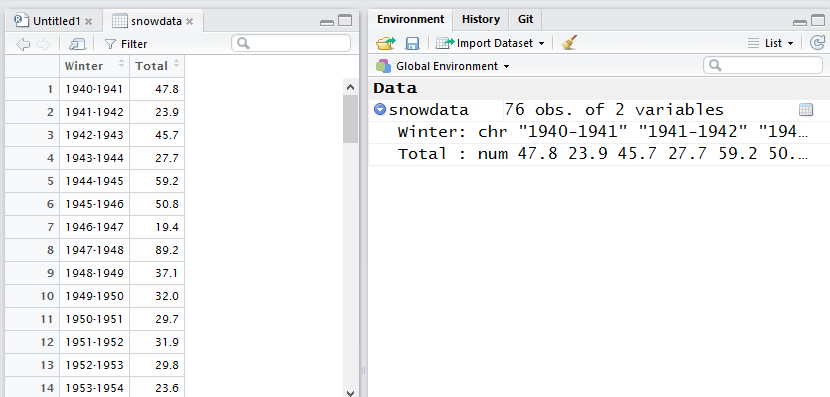Select the 1947-1948 Winter cell
Screen dimensions: 830x397
(94, 250)
